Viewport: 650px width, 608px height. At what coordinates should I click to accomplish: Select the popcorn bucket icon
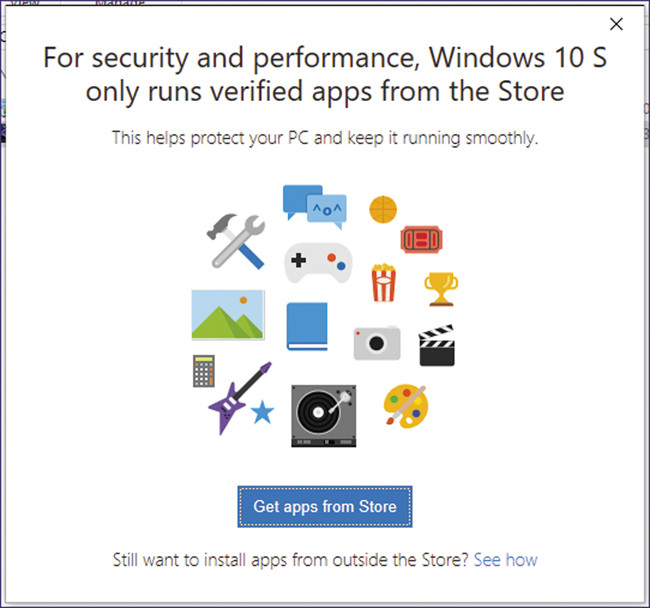[383, 282]
